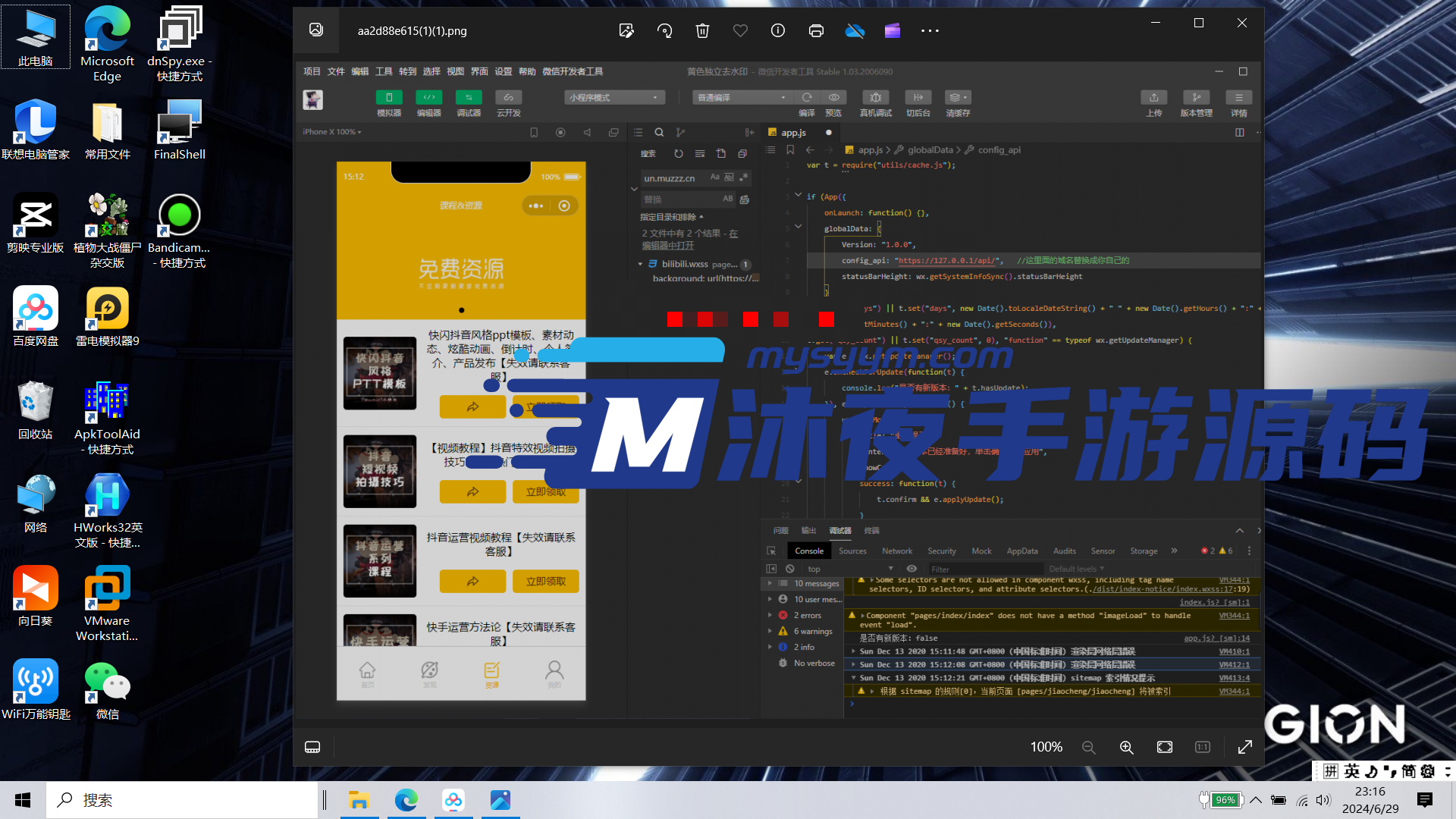This screenshot has height=819, width=1456.
Task: Switch IME from 英 input mode
Action: pos(1352,771)
